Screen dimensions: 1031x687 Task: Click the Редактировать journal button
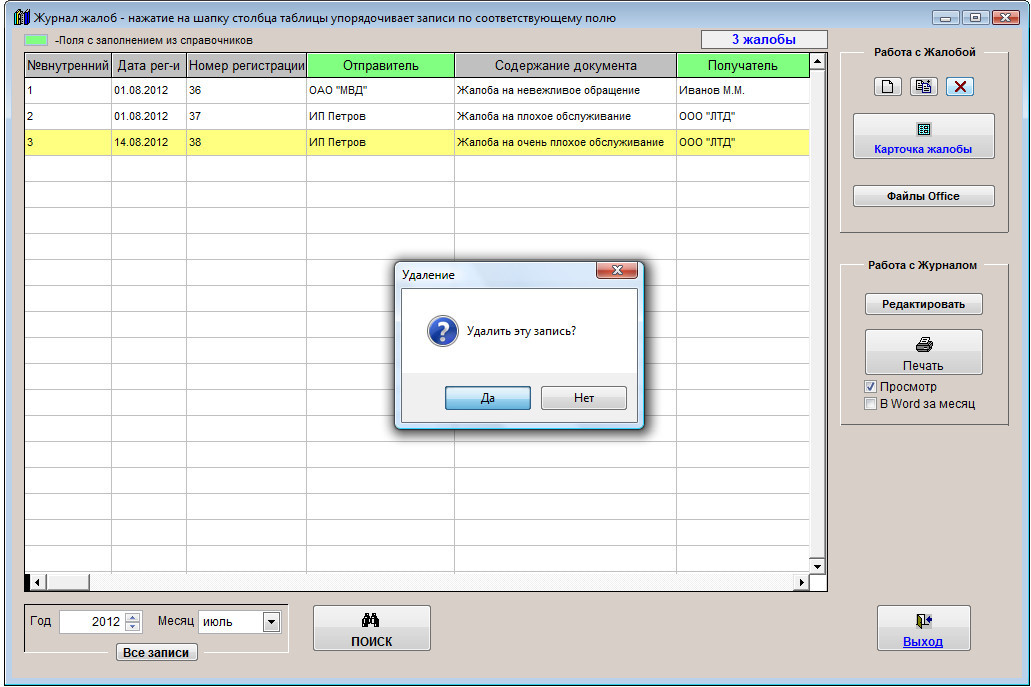923,304
